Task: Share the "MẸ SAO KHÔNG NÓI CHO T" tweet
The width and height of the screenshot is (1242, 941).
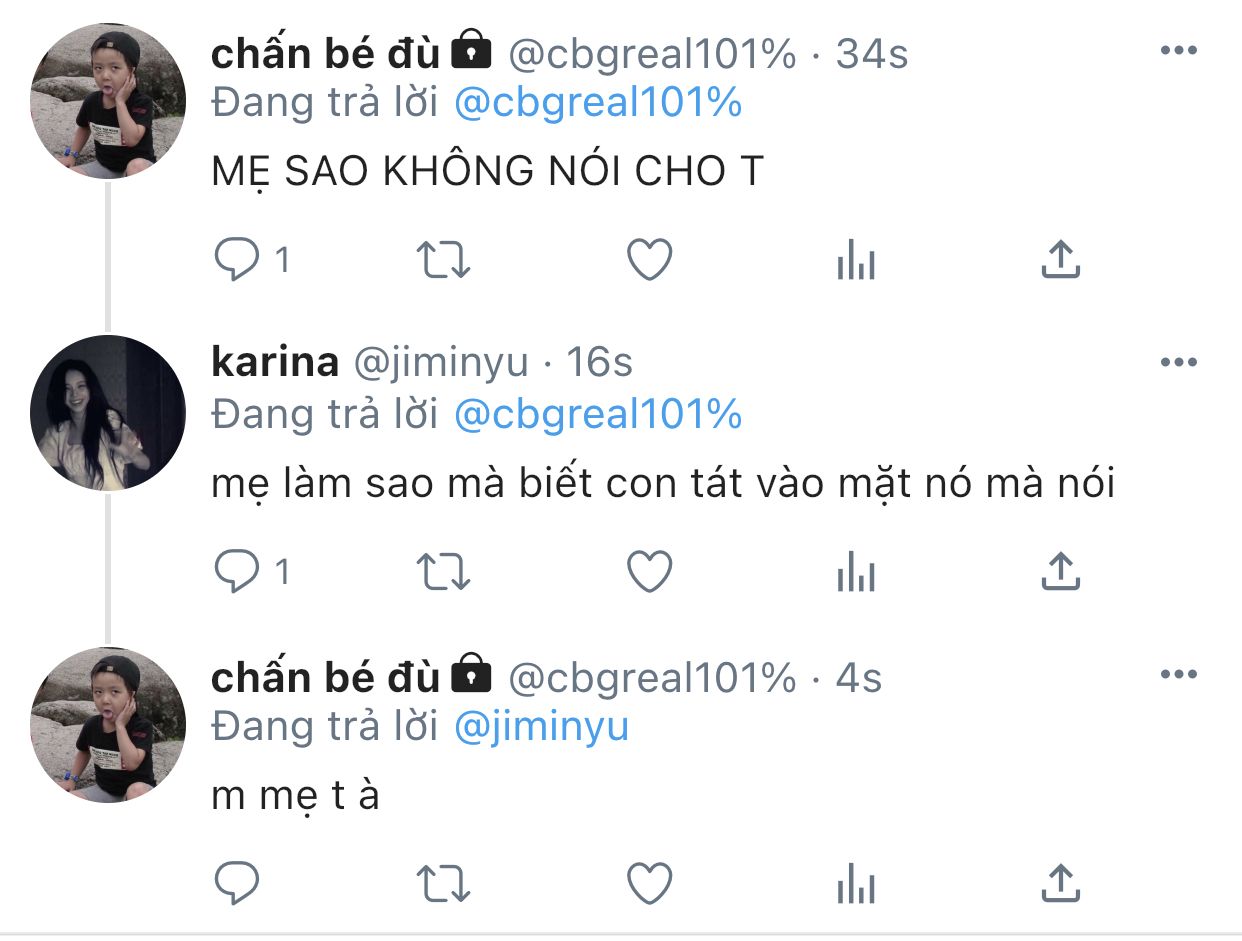Action: tap(1060, 260)
